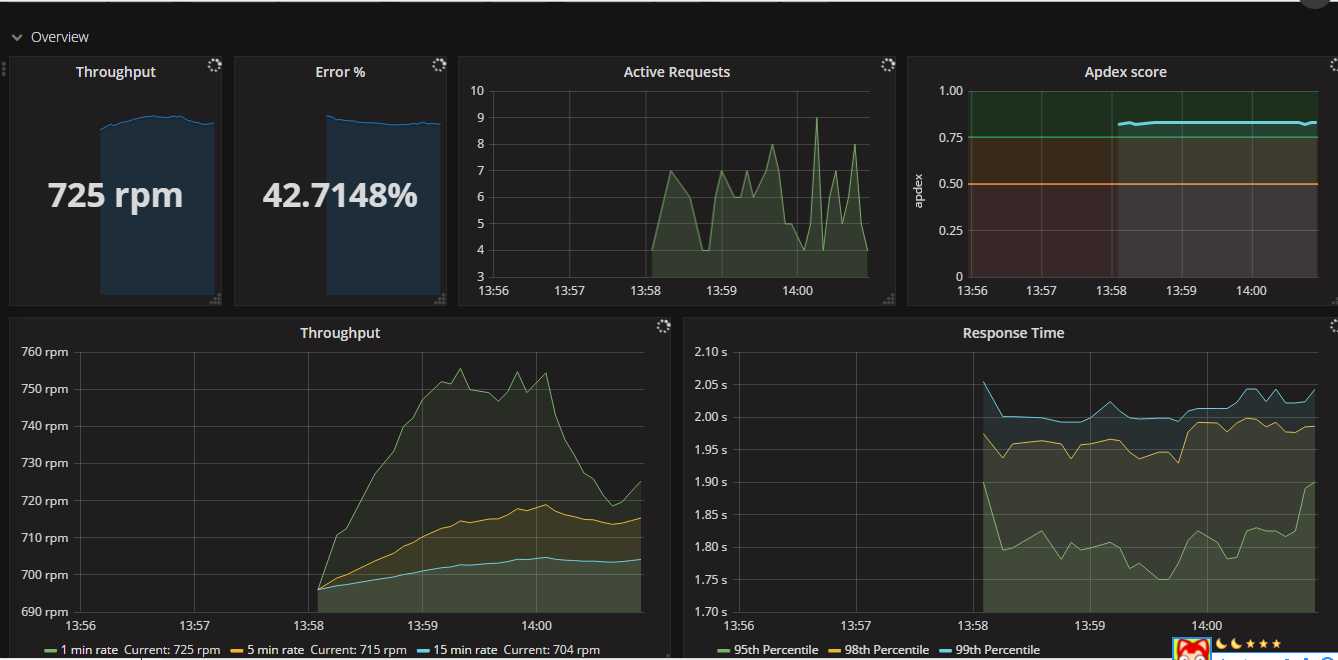Viewport: 1338px width, 660px height.
Task: Click the moon and stars rating icons
Action: point(1247,644)
